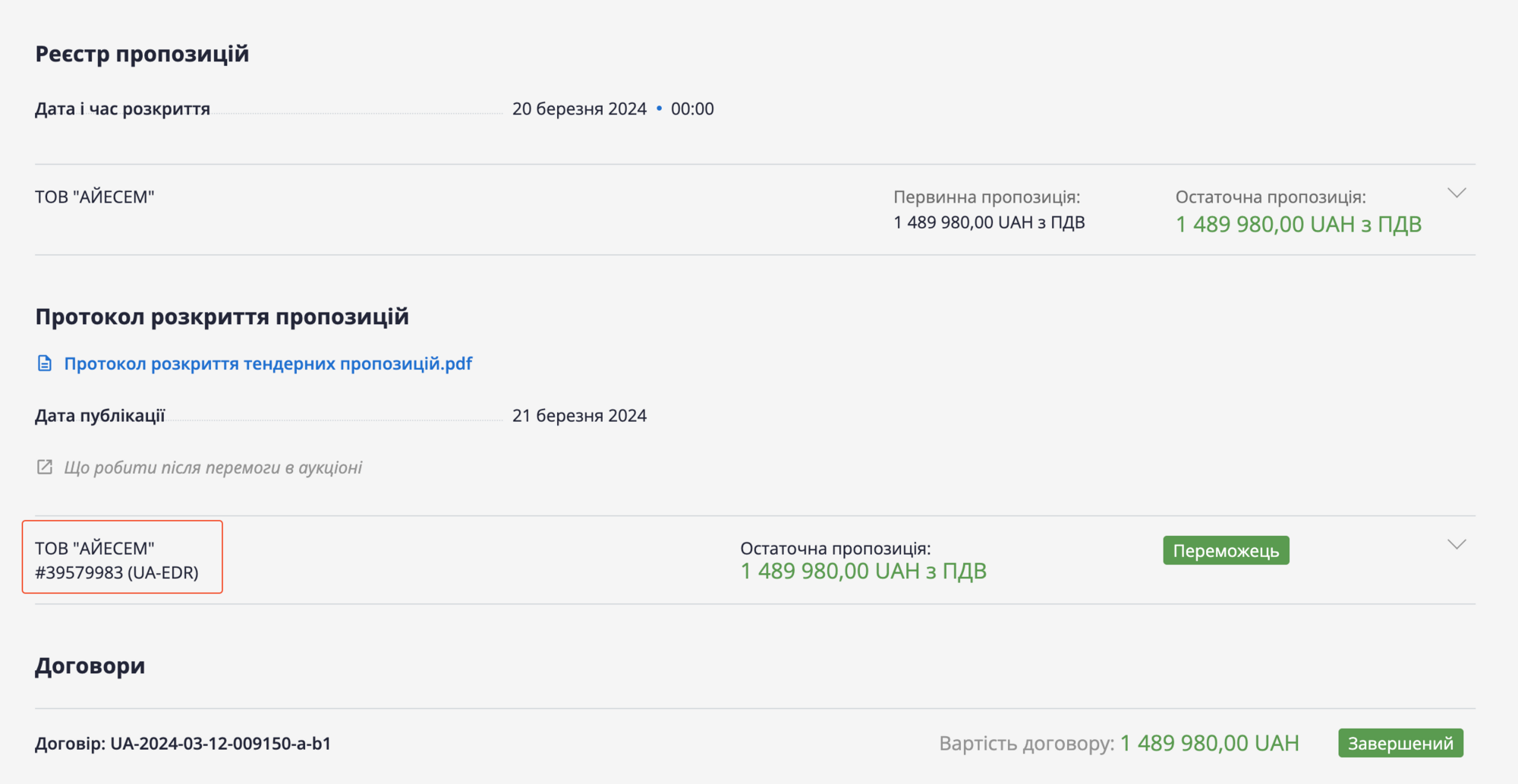The height and width of the screenshot is (784, 1518).
Task: Click green Остаточна пропозиція amount in registry row
Action: (1298, 225)
